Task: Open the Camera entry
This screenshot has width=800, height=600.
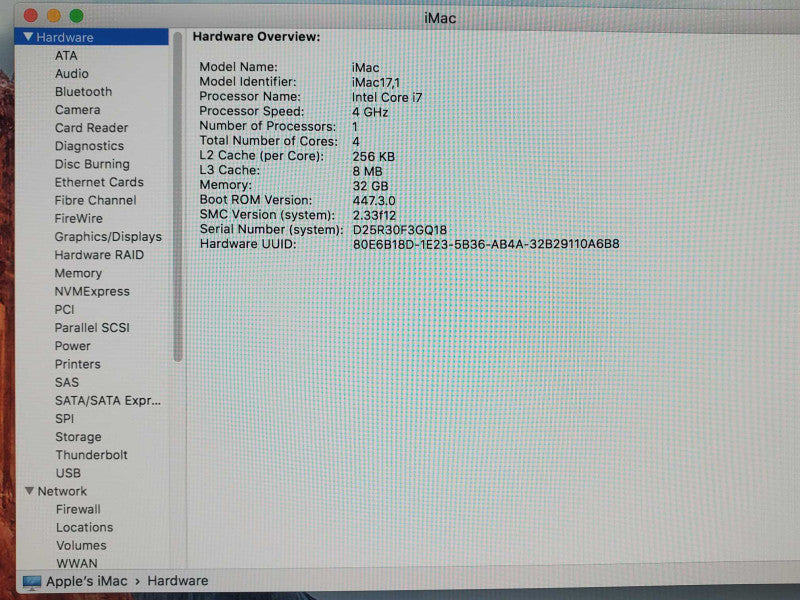Action: [x=78, y=110]
